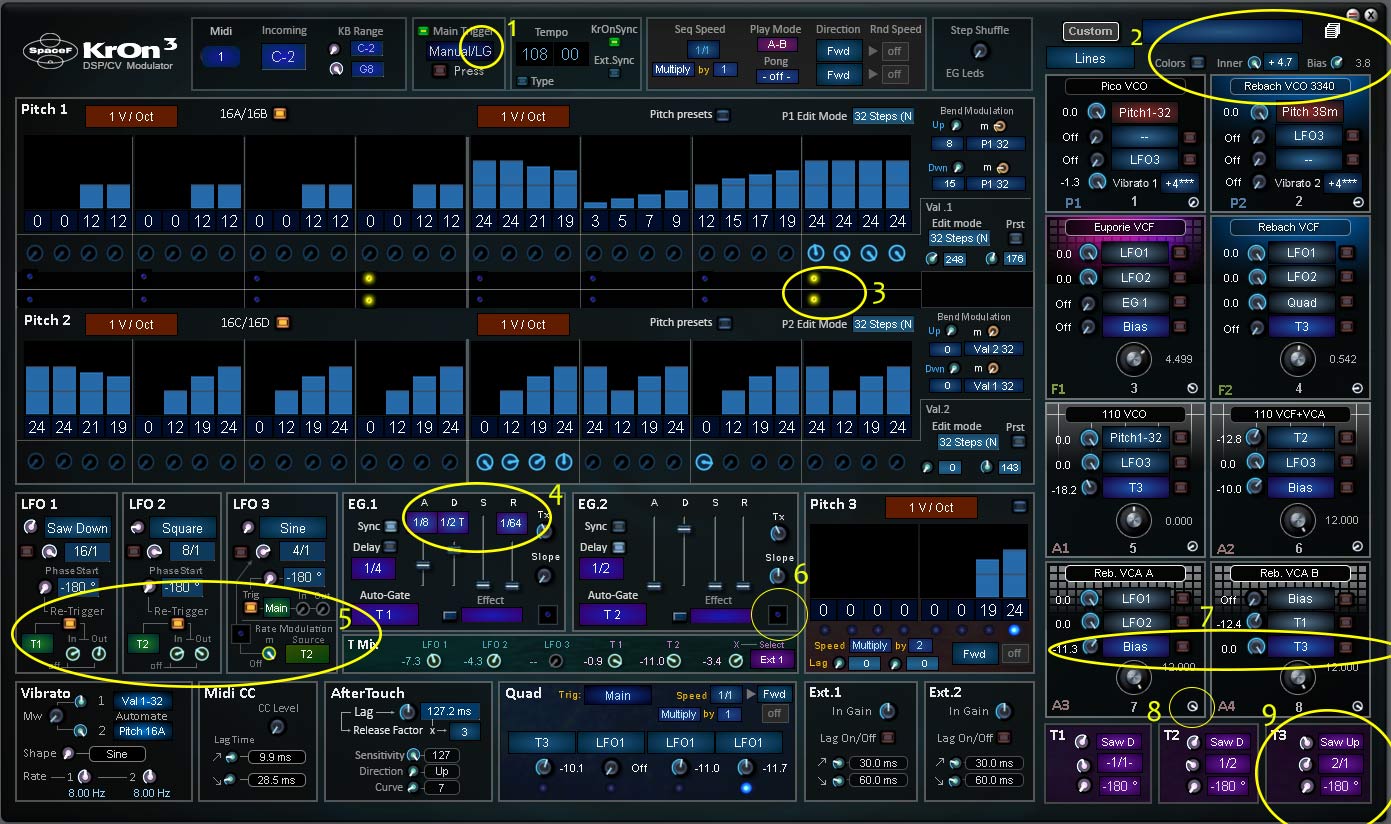Open the Euporie VCF module name label
The height and width of the screenshot is (824, 1391).
pos(1124,228)
